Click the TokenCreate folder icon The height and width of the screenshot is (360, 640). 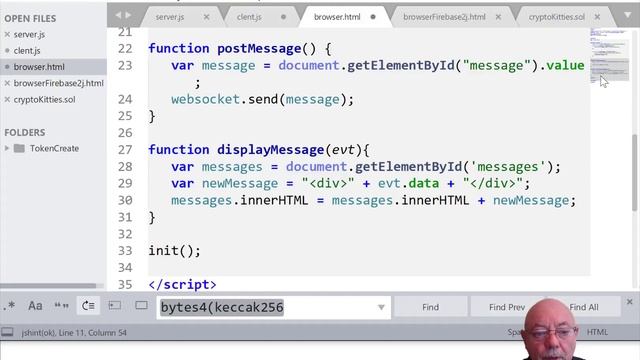[19, 148]
